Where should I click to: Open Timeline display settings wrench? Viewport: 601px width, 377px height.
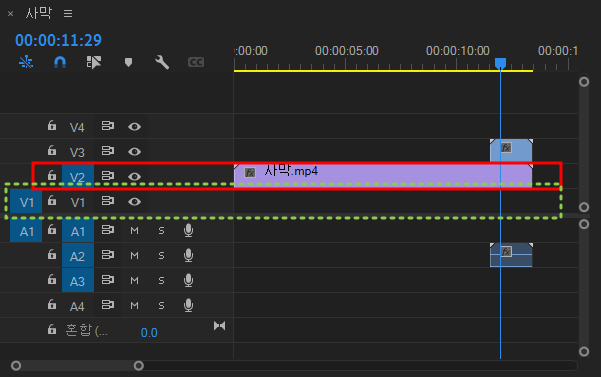[x=162, y=62]
